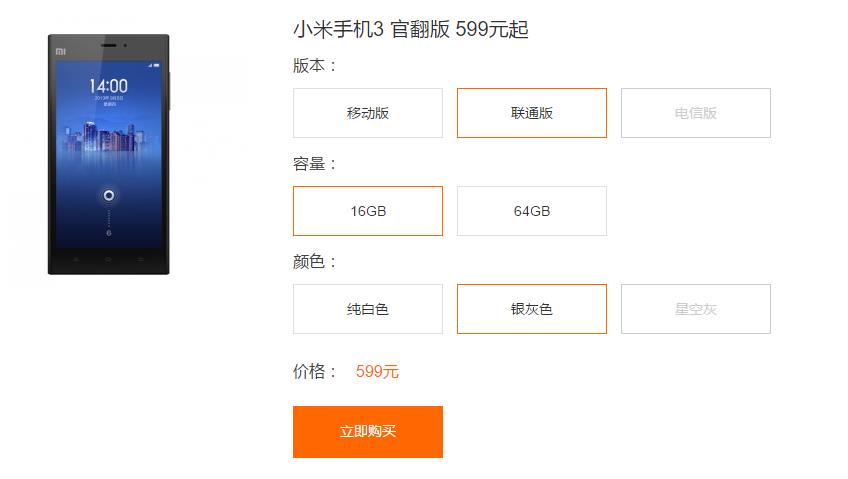Click the phone's right back key
The width and height of the screenshot is (848, 479).
pyautogui.click(x=141, y=259)
